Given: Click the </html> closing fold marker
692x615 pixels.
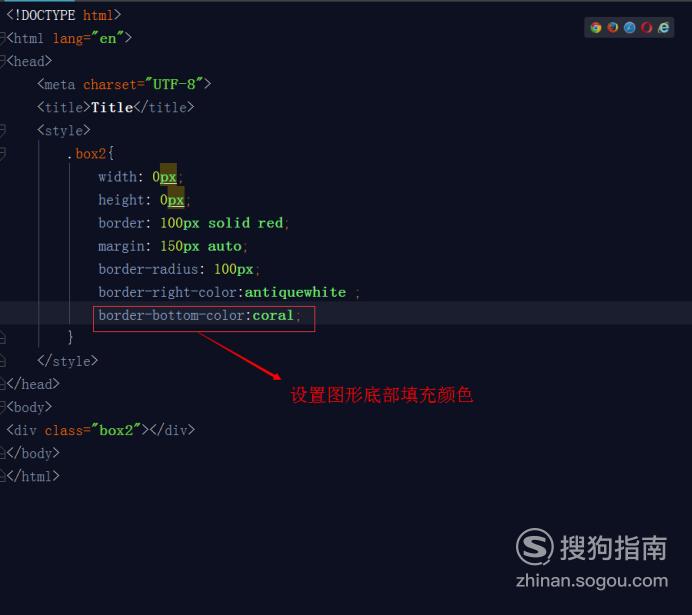Looking at the screenshot, I should [3, 476].
